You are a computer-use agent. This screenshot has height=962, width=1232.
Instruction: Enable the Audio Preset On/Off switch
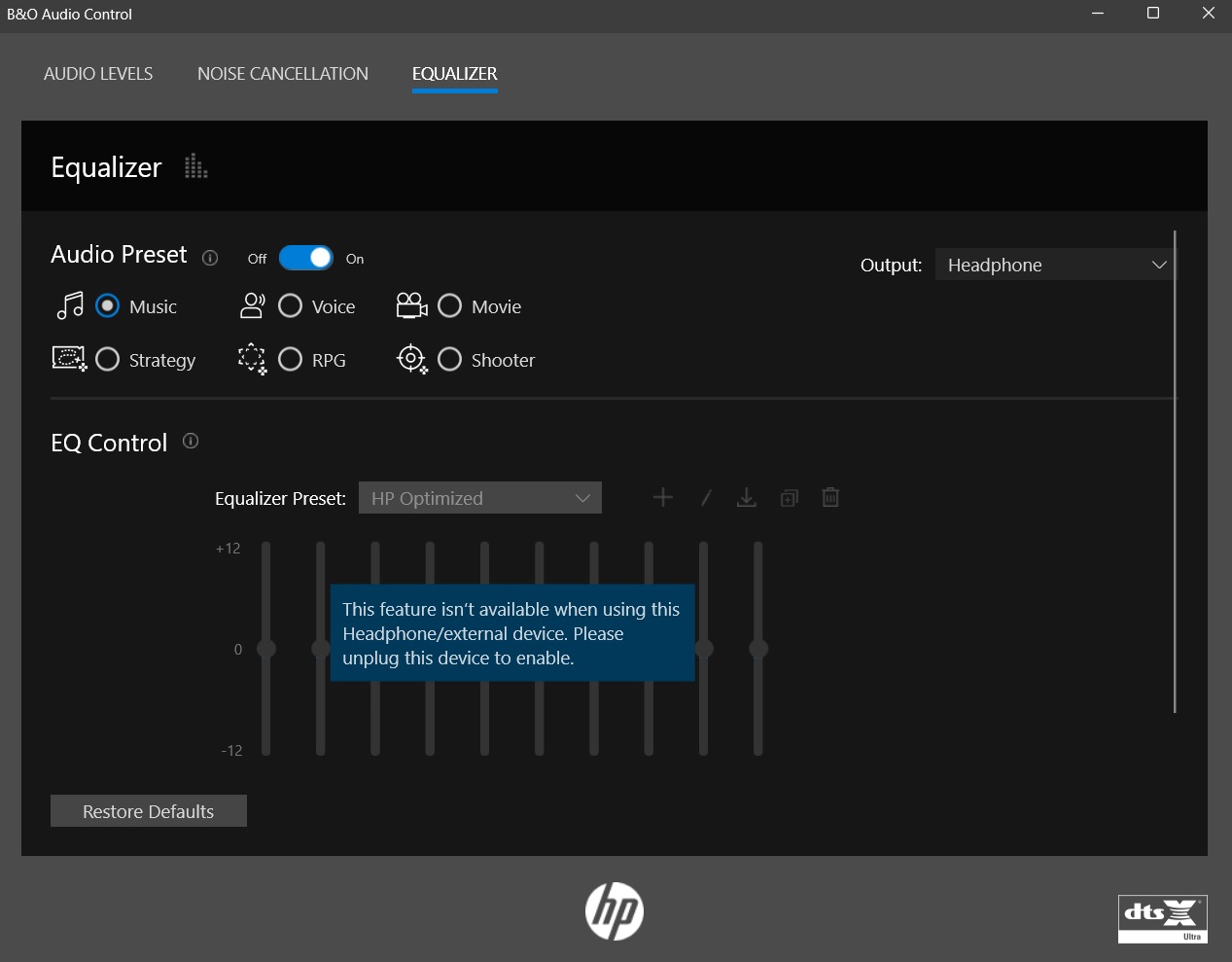point(305,257)
